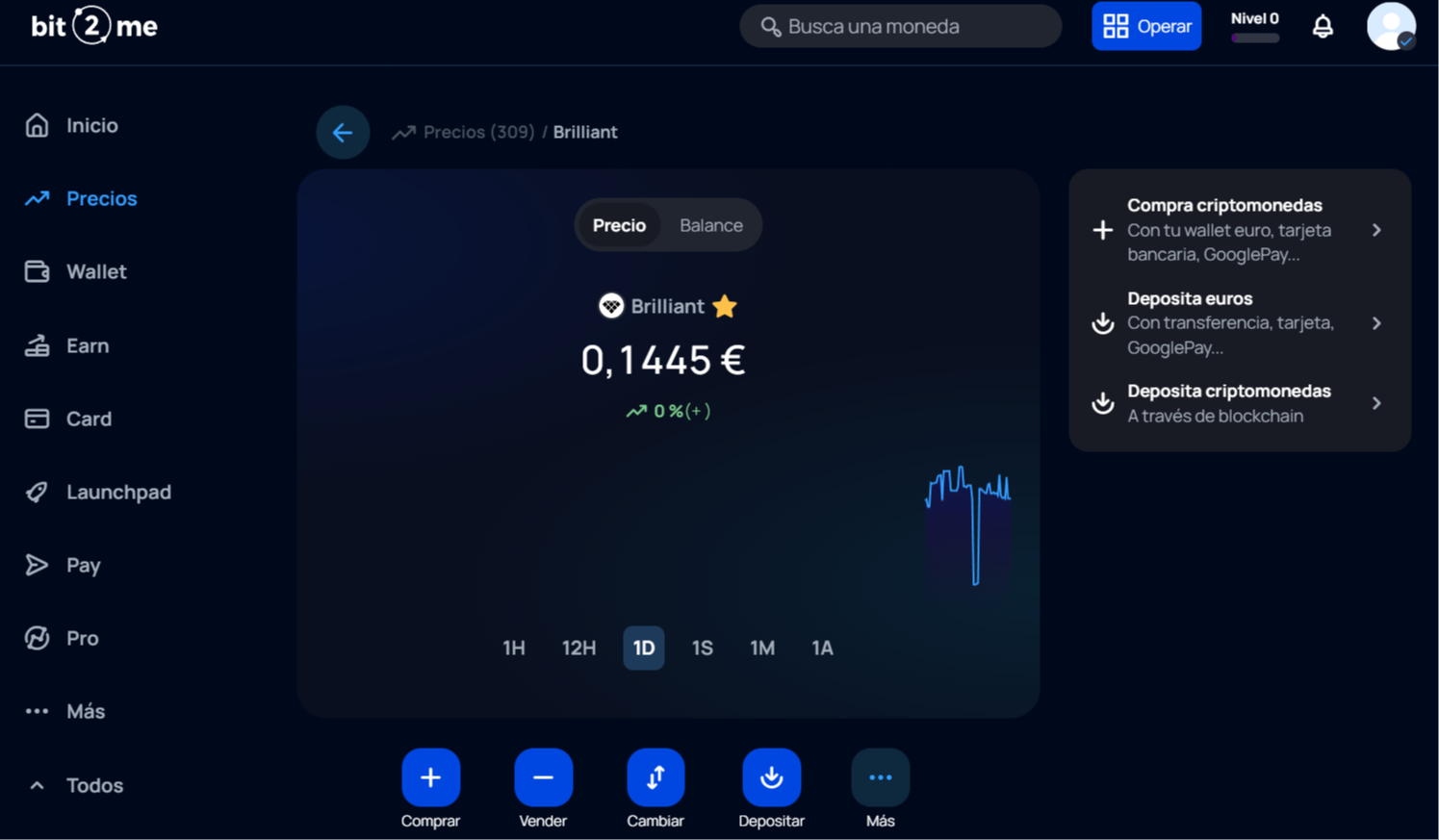Image resolution: width=1439 pixels, height=840 pixels.
Task: Expand Compra criptomonedas chevron arrow
Action: coord(1376,230)
